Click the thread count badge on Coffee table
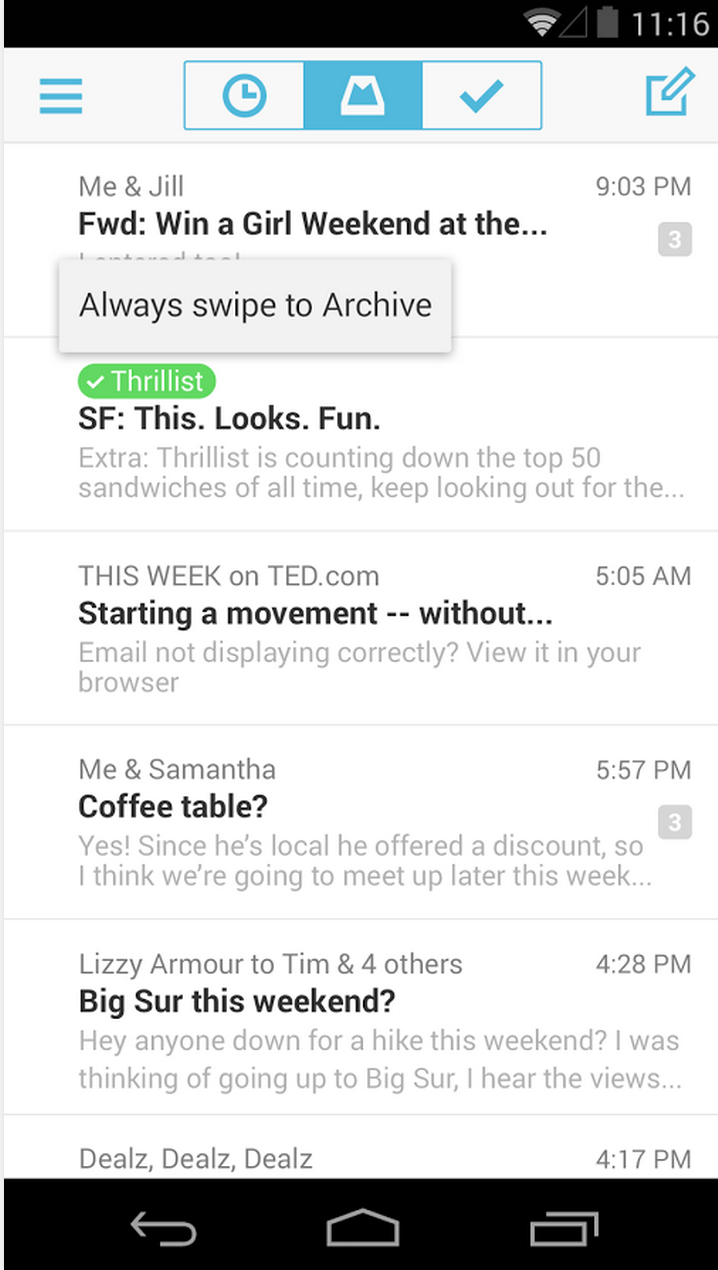 675,823
